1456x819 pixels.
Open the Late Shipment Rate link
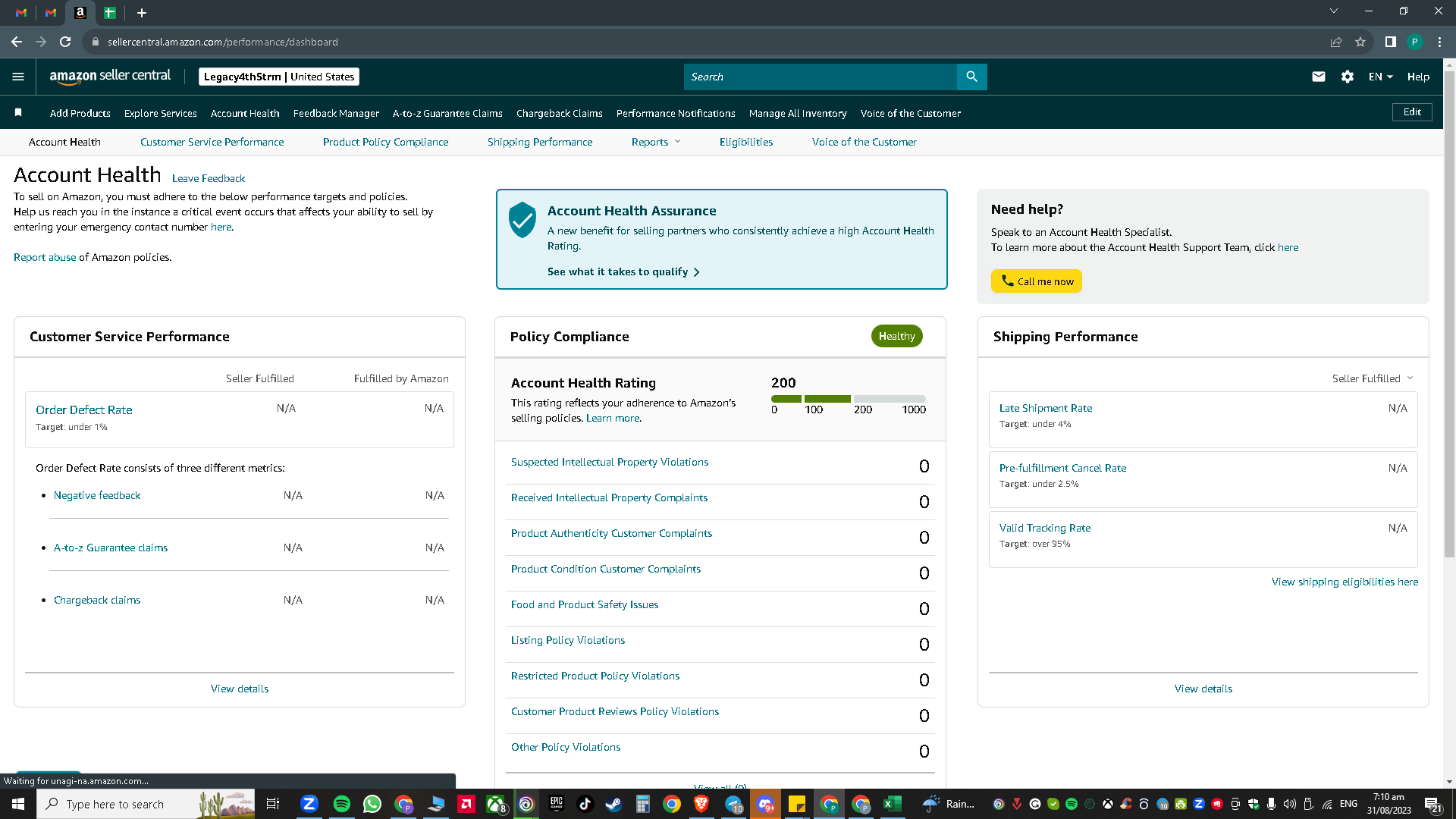[x=1046, y=408]
